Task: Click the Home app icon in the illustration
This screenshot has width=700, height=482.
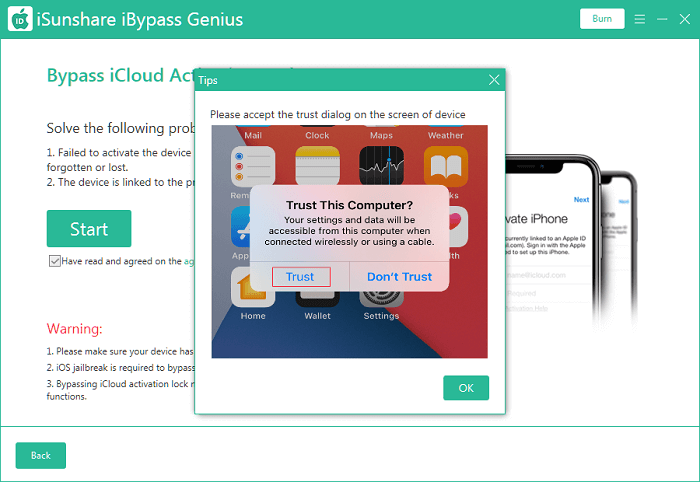Action: pos(253,288)
